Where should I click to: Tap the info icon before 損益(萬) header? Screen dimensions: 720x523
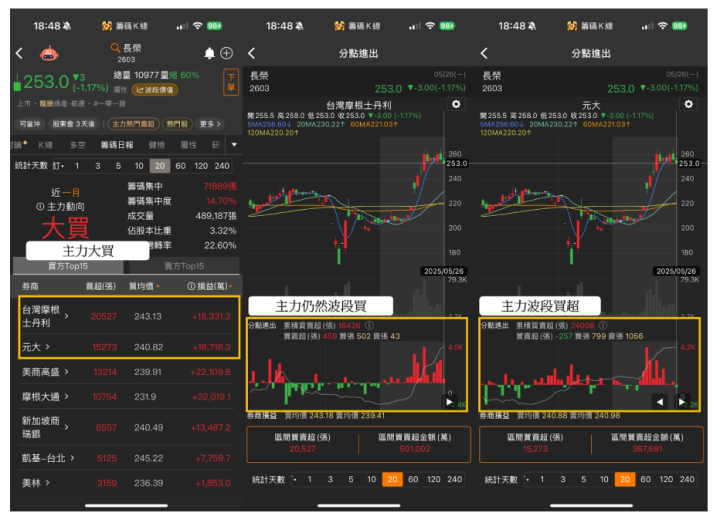point(191,286)
